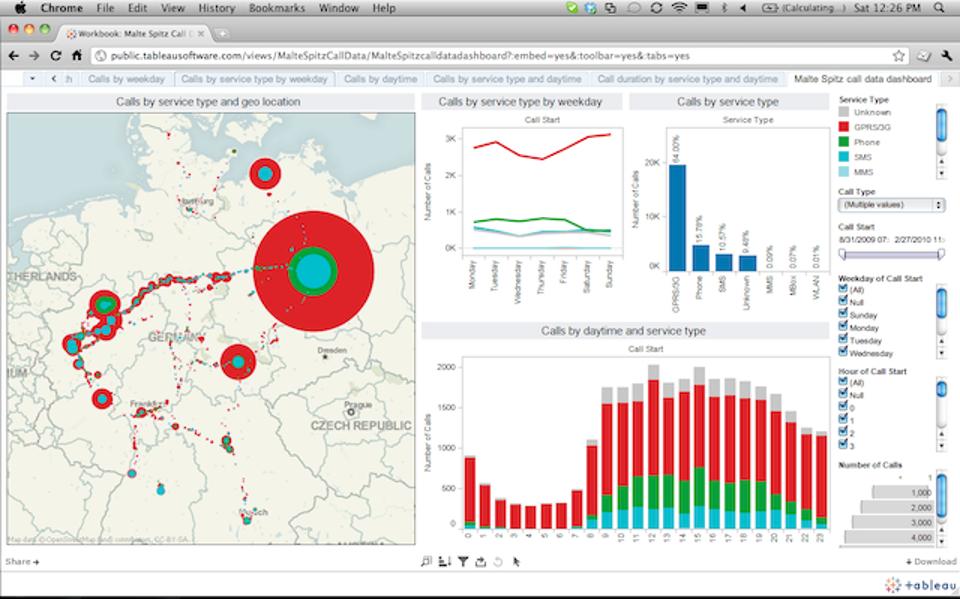Reload the page with refresh icon
Screen dimensions: 960x599
[56, 56]
